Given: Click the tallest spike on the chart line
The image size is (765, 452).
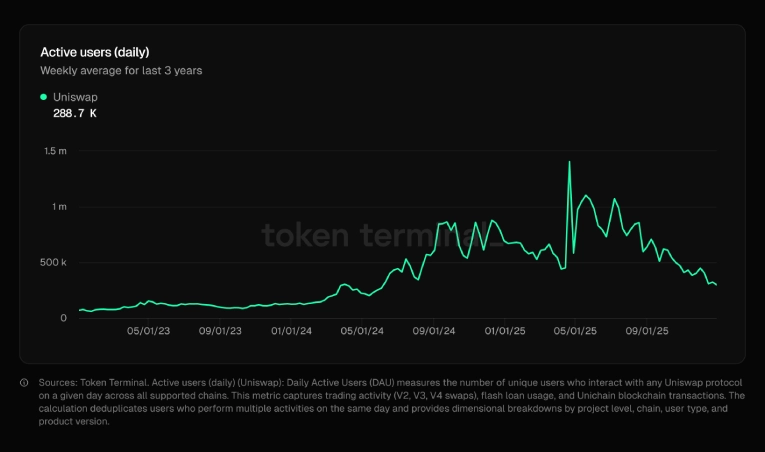Looking at the screenshot, I should pyautogui.click(x=569, y=162).
